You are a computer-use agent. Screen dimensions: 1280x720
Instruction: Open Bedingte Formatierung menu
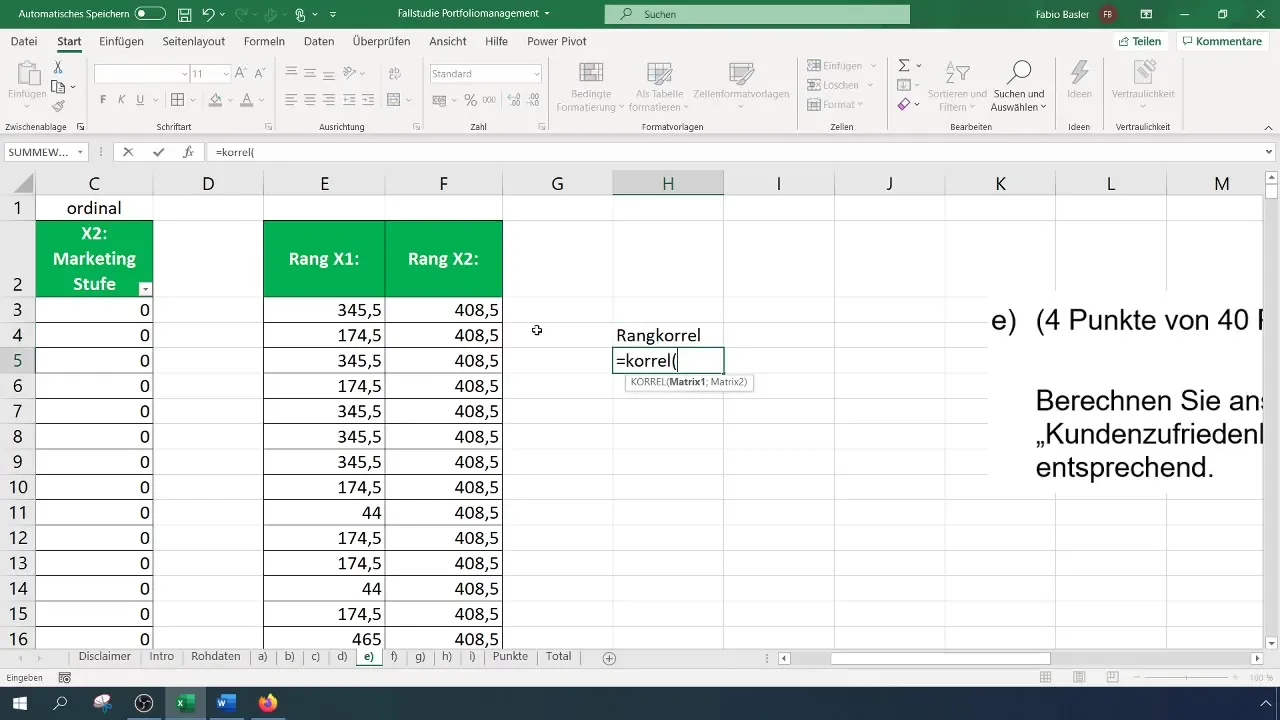591,86
